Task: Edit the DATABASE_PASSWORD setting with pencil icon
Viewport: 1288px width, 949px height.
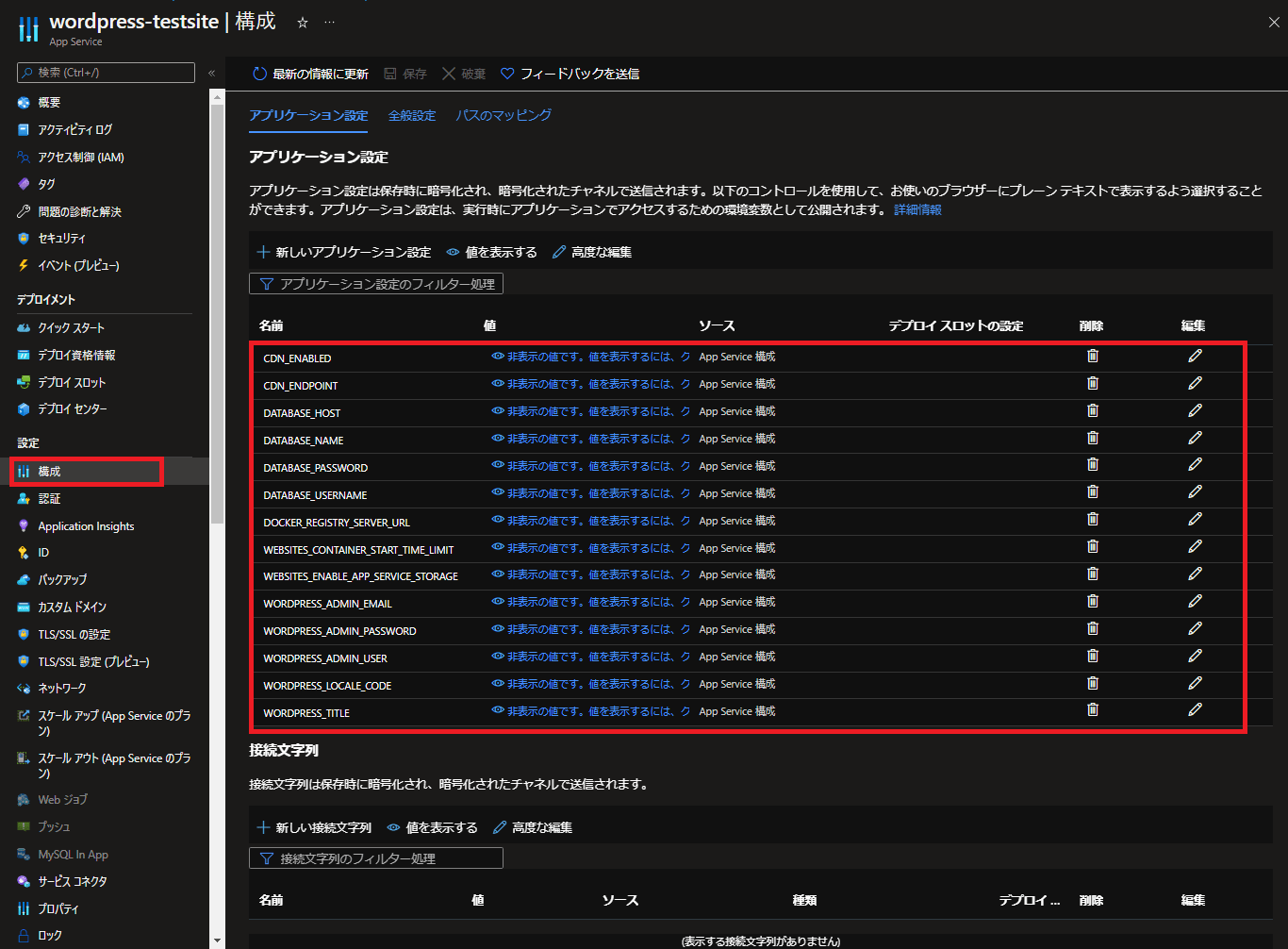Action: (x=1195, y=465)
